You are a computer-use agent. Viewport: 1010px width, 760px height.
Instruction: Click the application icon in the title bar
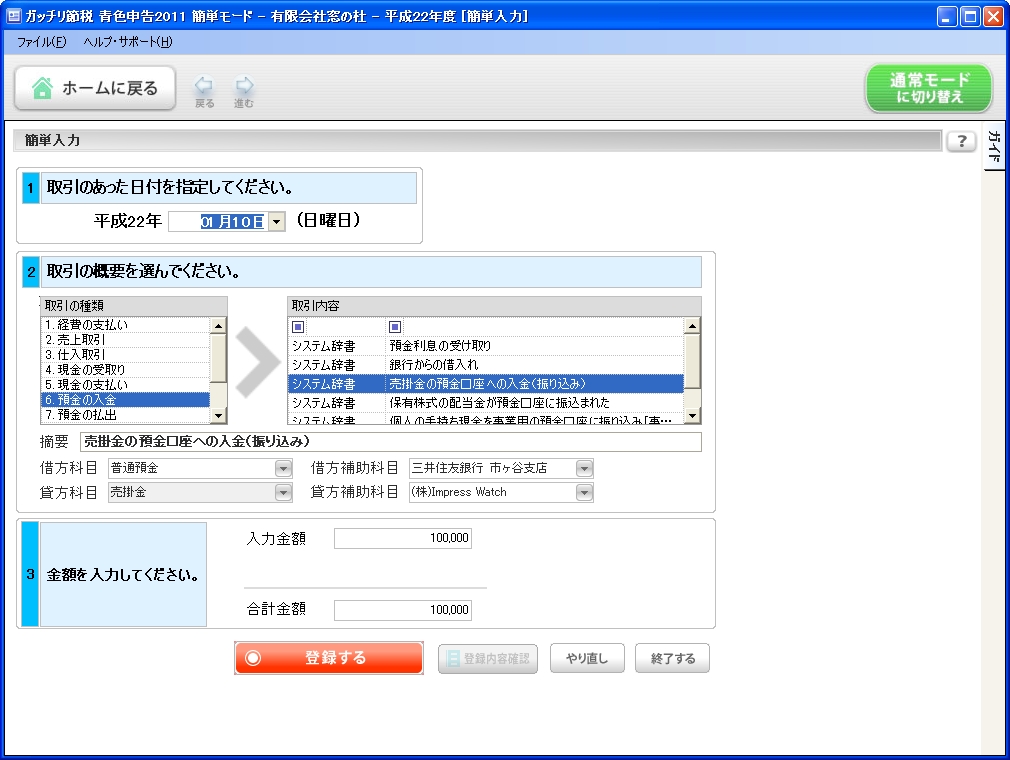14,15
